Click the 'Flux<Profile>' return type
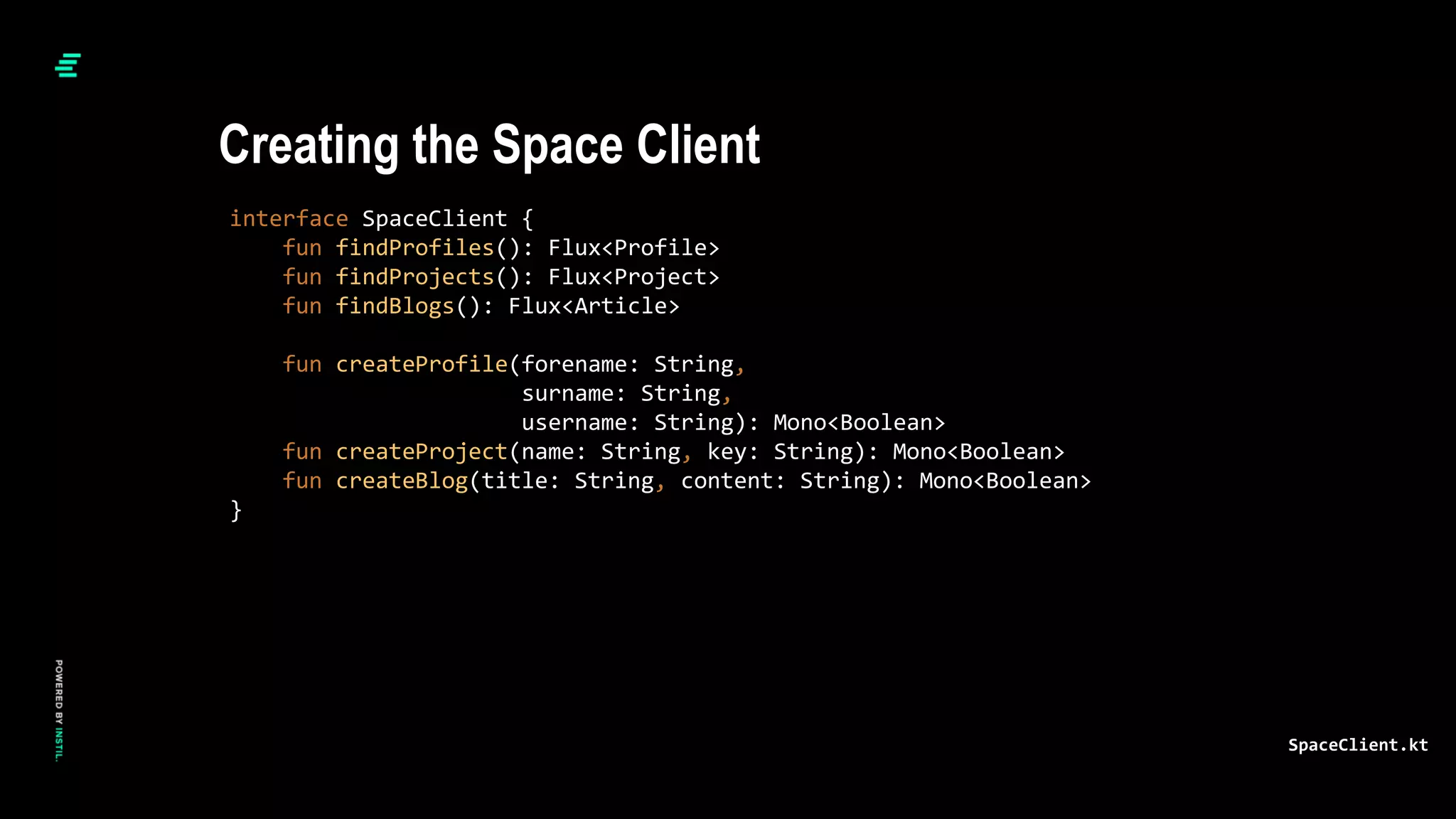 click(633, 247)
